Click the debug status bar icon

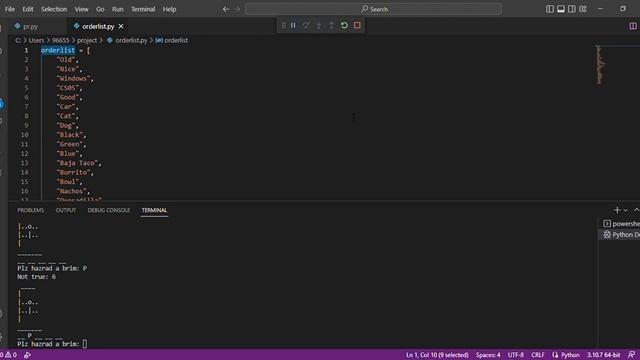[27, 355]
